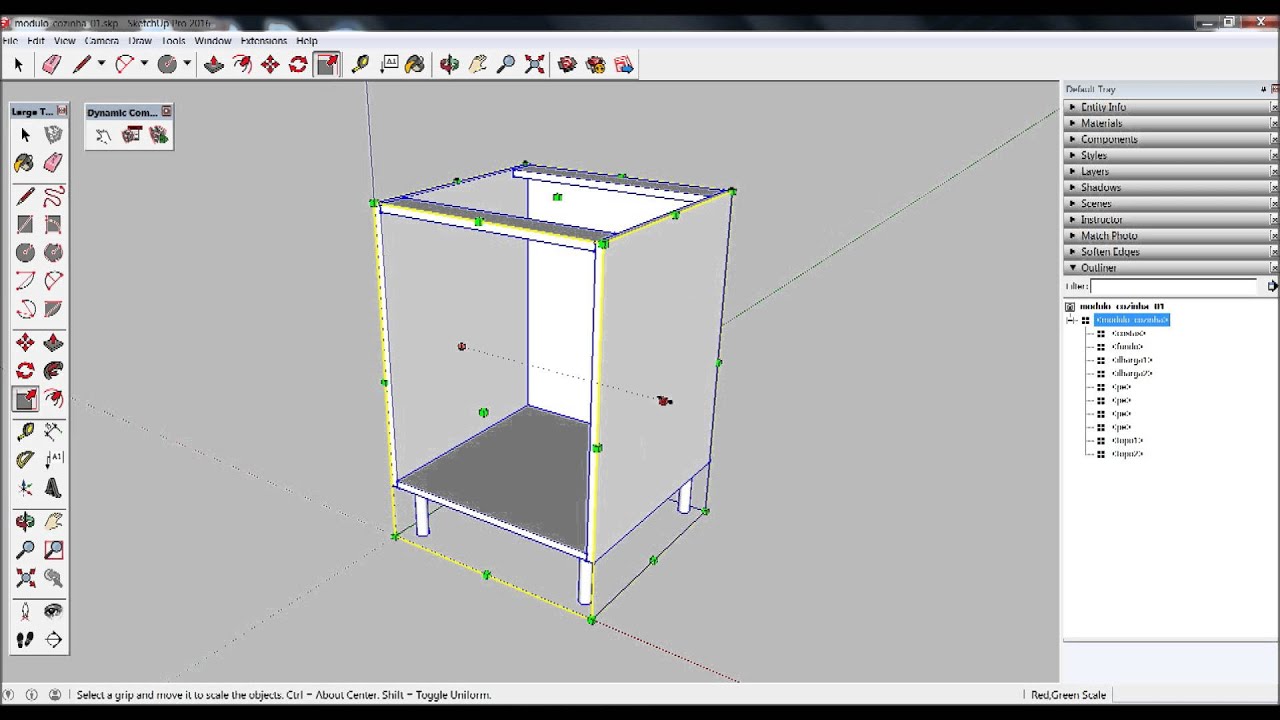Expand the Layers panel
The height and width of the screenshot is (720, 1280).
point(1168,171)
